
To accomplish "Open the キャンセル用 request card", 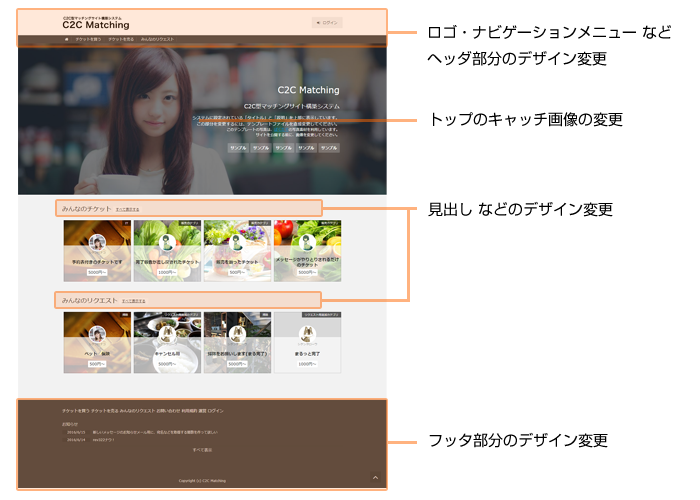I will tap(167, 342).
